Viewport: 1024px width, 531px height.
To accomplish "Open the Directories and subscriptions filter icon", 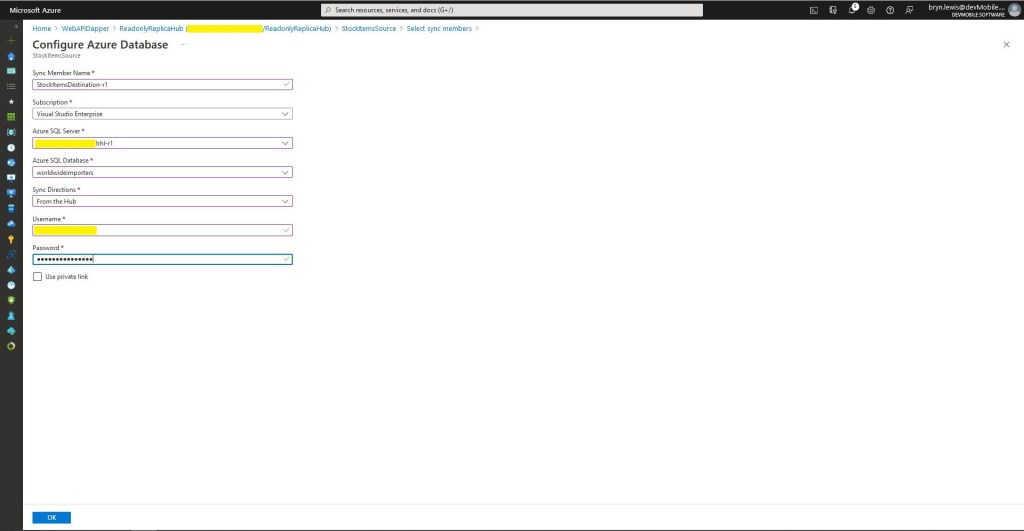I will [x=833, y=10].
